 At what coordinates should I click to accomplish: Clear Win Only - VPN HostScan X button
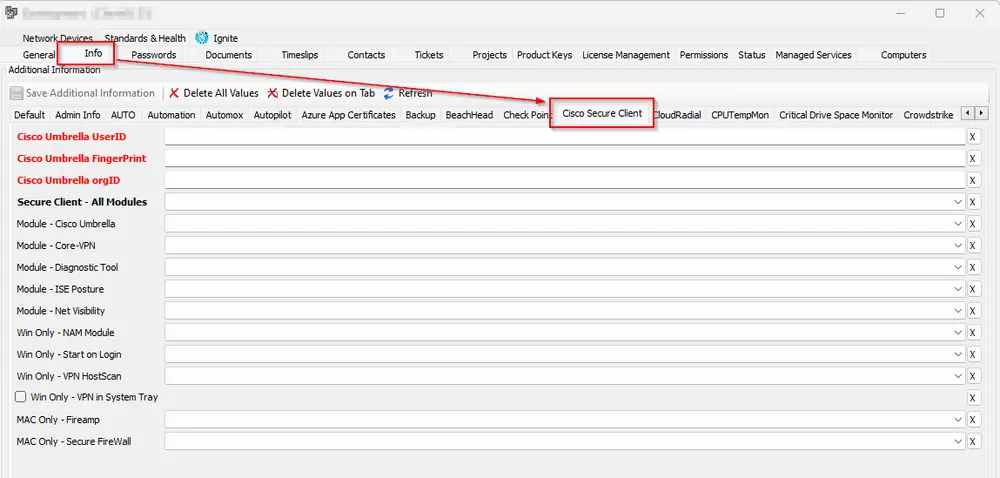pyautogui.click(x=973, y=376)
